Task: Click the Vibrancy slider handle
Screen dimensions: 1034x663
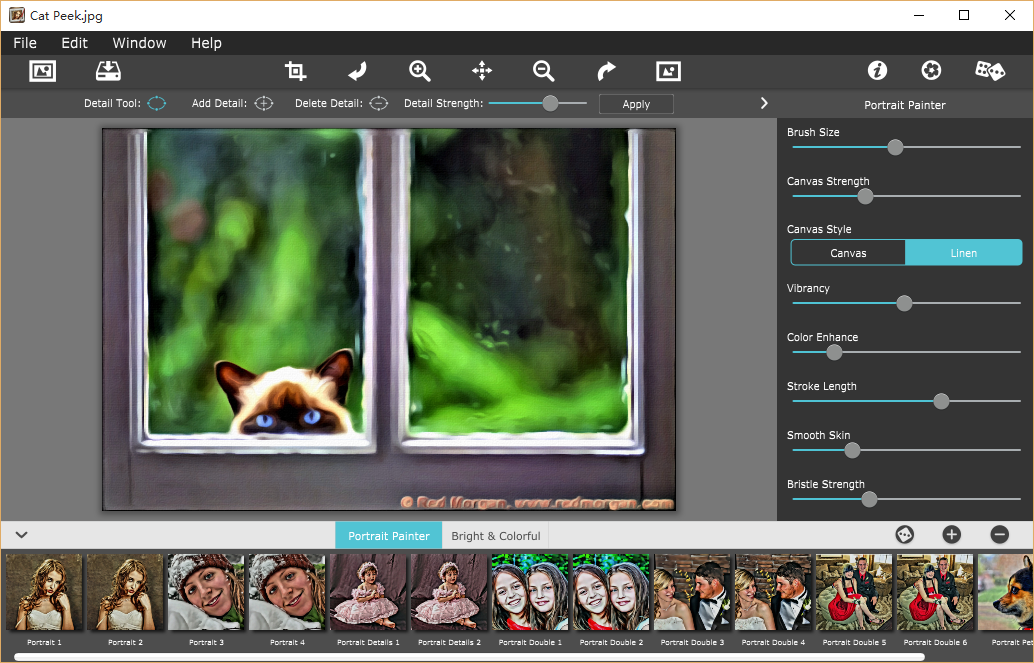Action: tap(904, 303)
